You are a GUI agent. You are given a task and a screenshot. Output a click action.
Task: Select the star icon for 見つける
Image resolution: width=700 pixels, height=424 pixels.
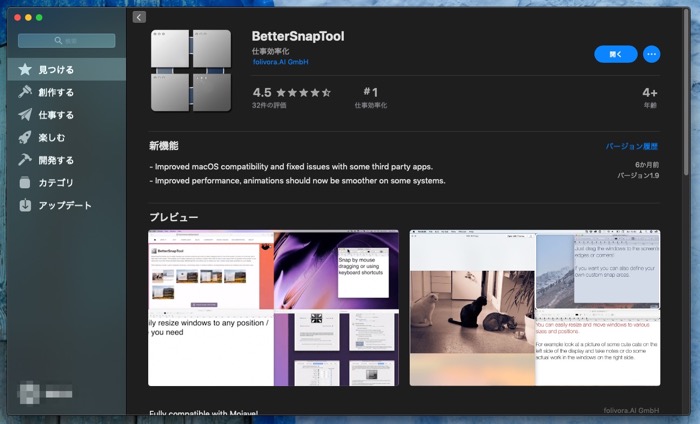pos(25,69)
